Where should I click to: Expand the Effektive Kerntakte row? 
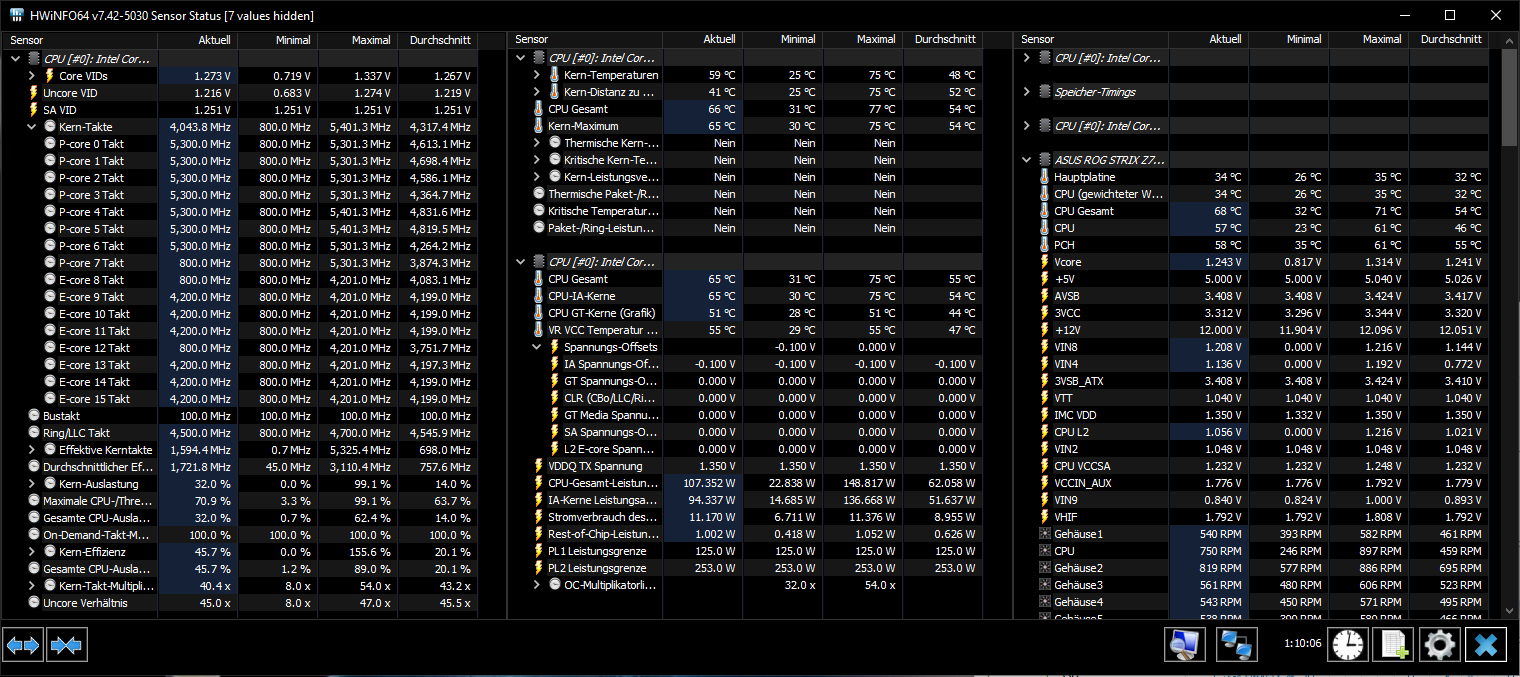(x=33, y=450)
